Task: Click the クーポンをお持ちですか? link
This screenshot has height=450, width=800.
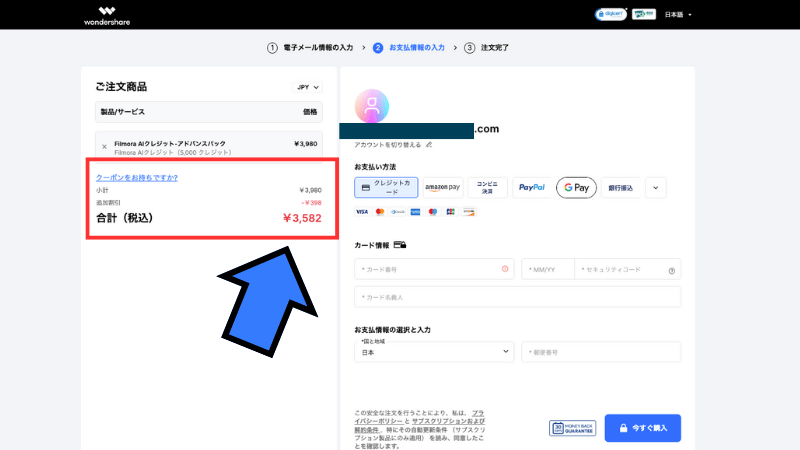Action: [137, 178]
